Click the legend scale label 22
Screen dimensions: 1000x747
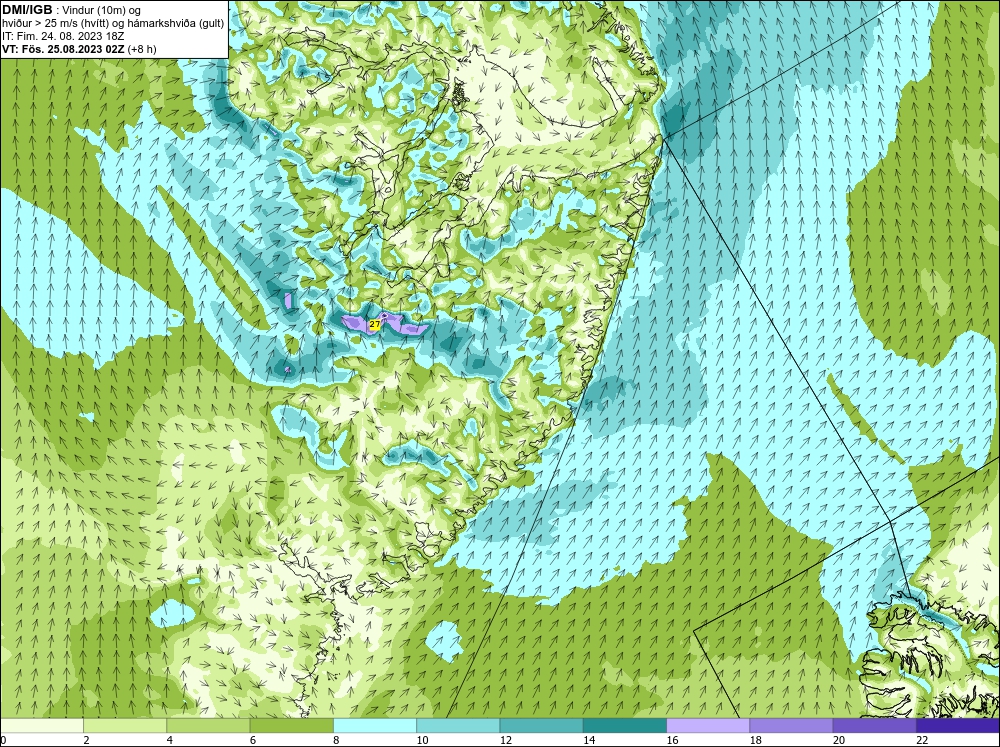coord(922,740)
